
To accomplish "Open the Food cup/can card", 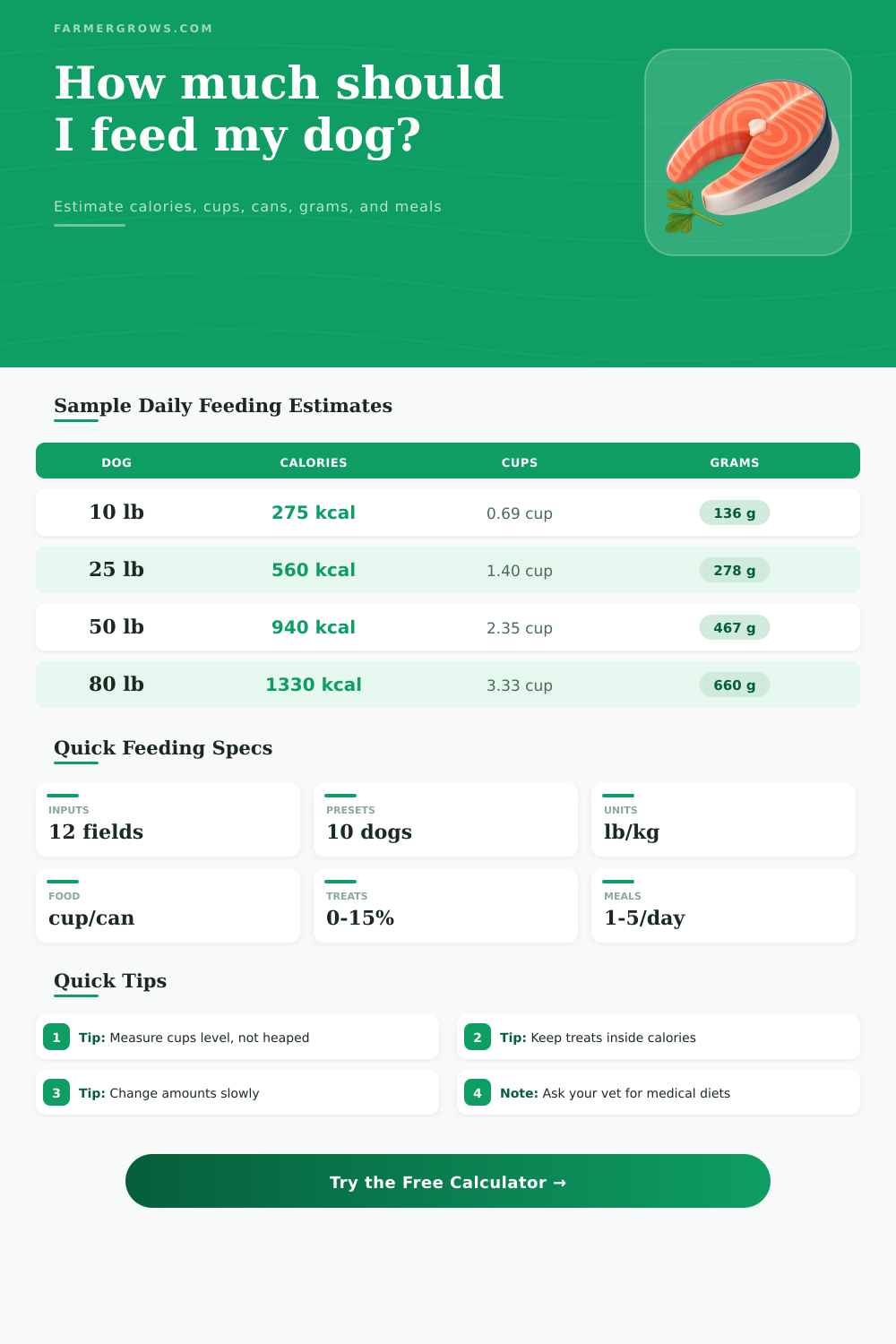I will point(168,906).
